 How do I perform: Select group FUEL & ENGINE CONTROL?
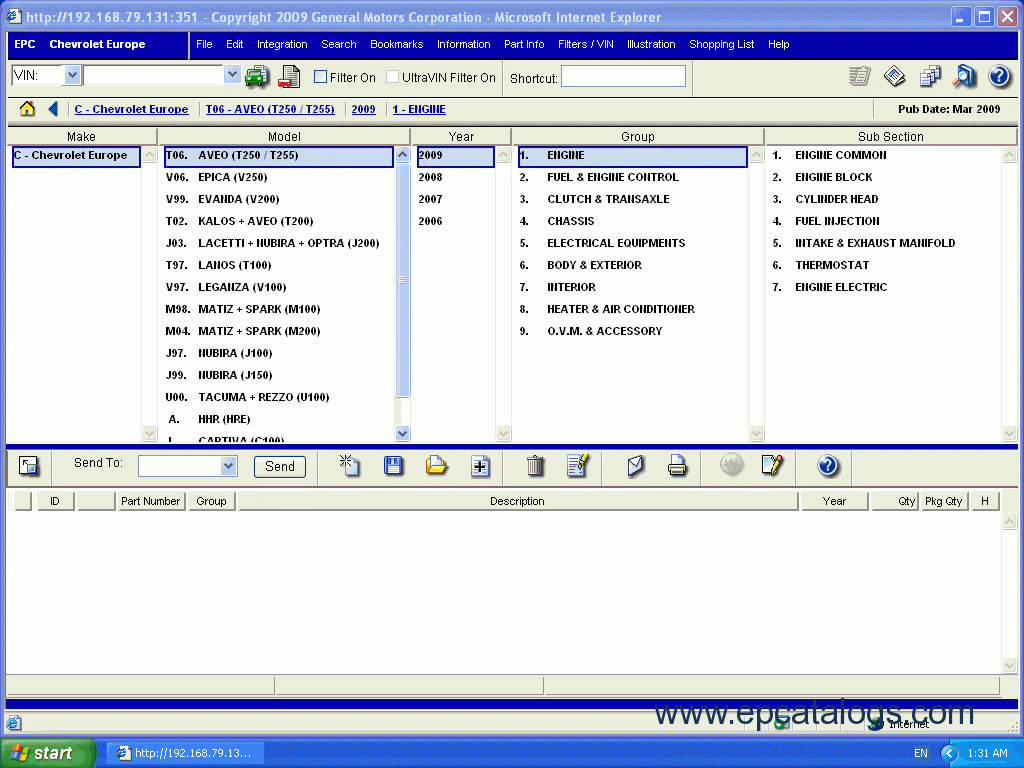pos(632,177)
